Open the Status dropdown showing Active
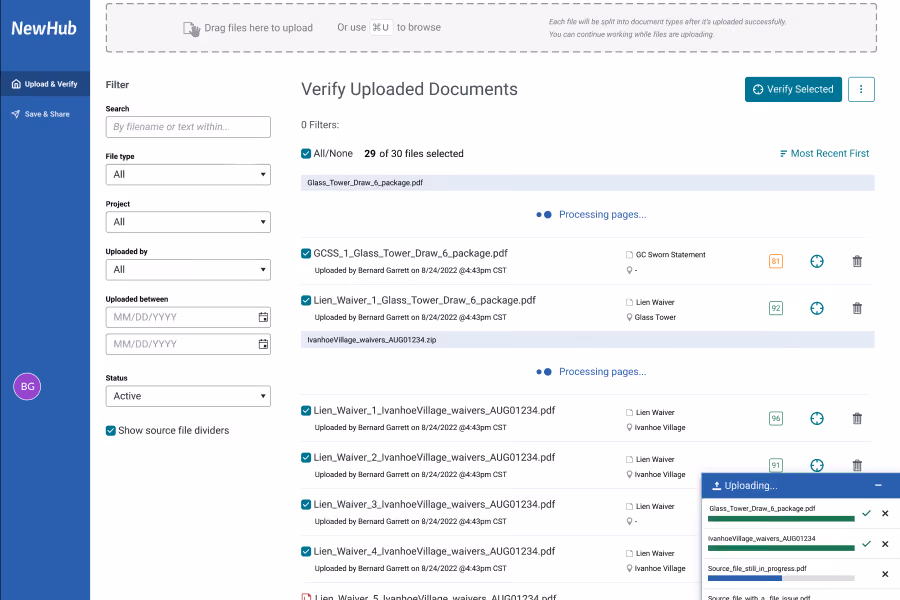900x600 pixels. pos(188,396)
